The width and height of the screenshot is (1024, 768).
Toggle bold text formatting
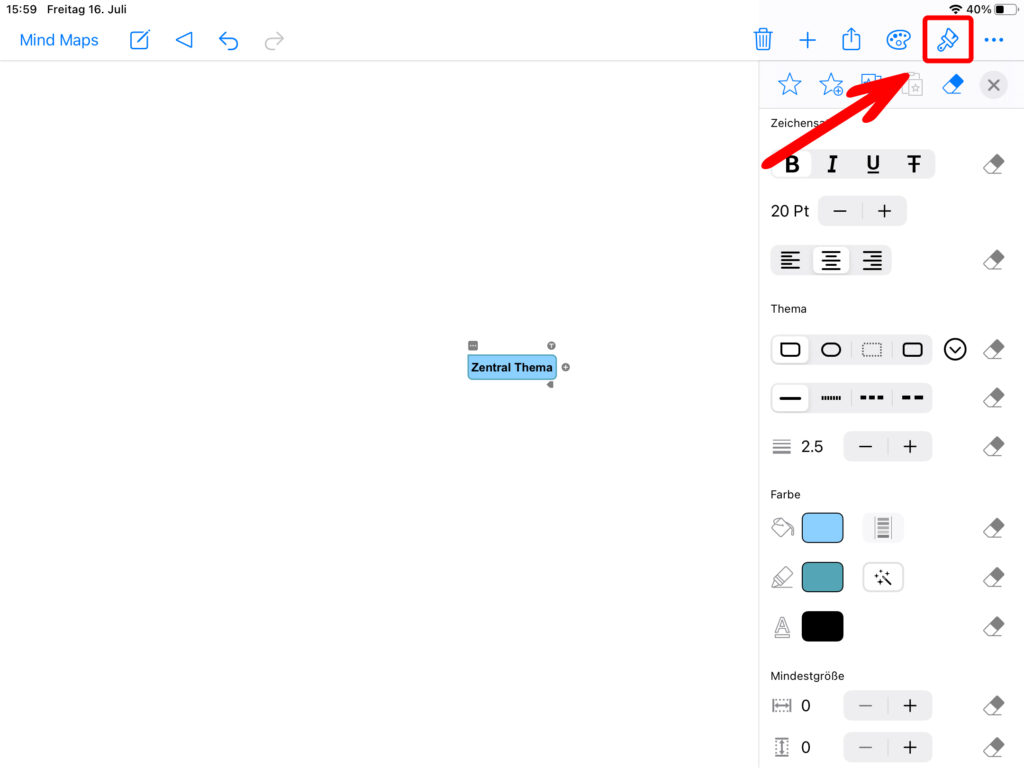(x=792, y=165)
